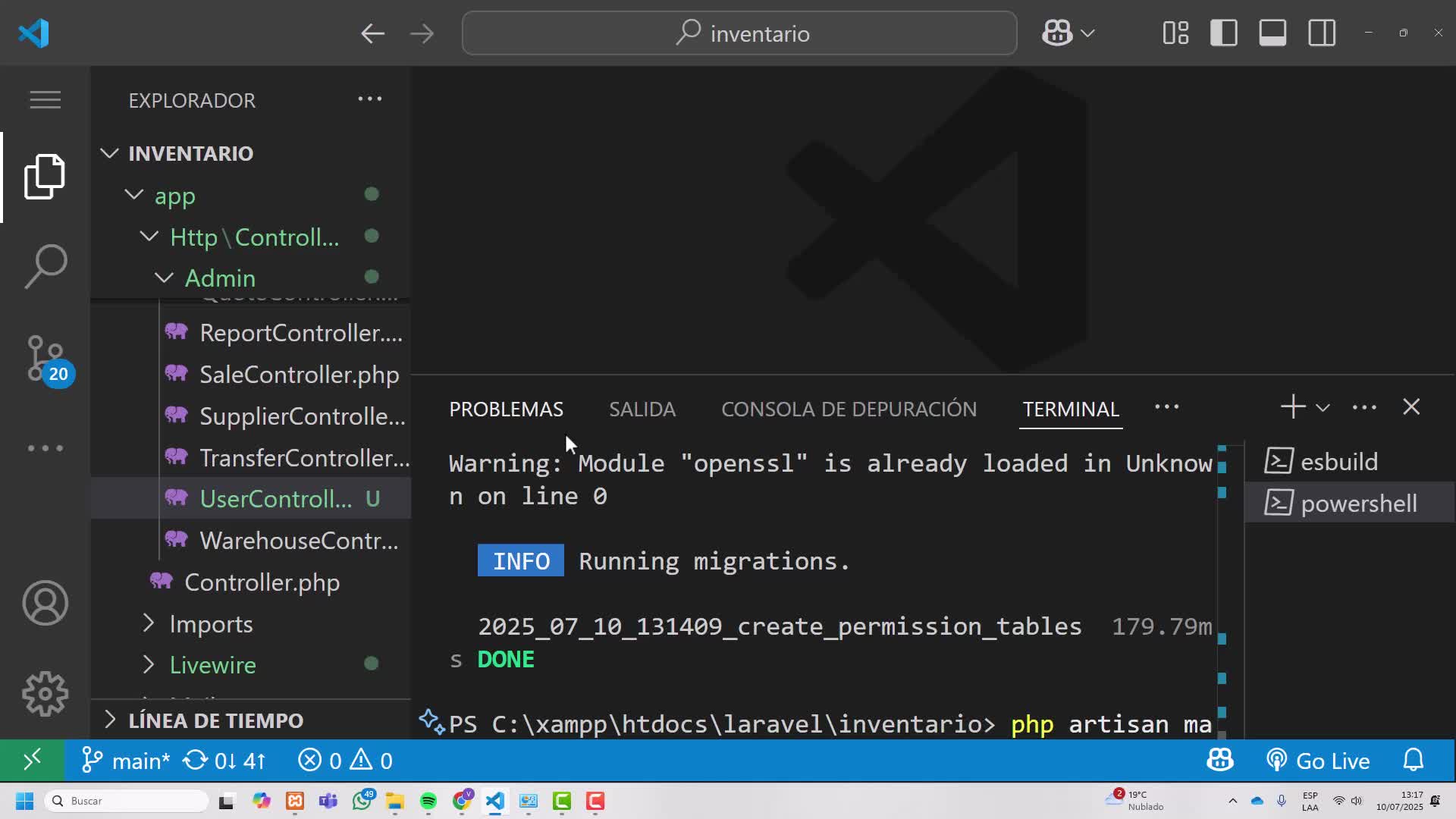
Task: Open XAMPP from the taskbar
Action: click(295, 802)
